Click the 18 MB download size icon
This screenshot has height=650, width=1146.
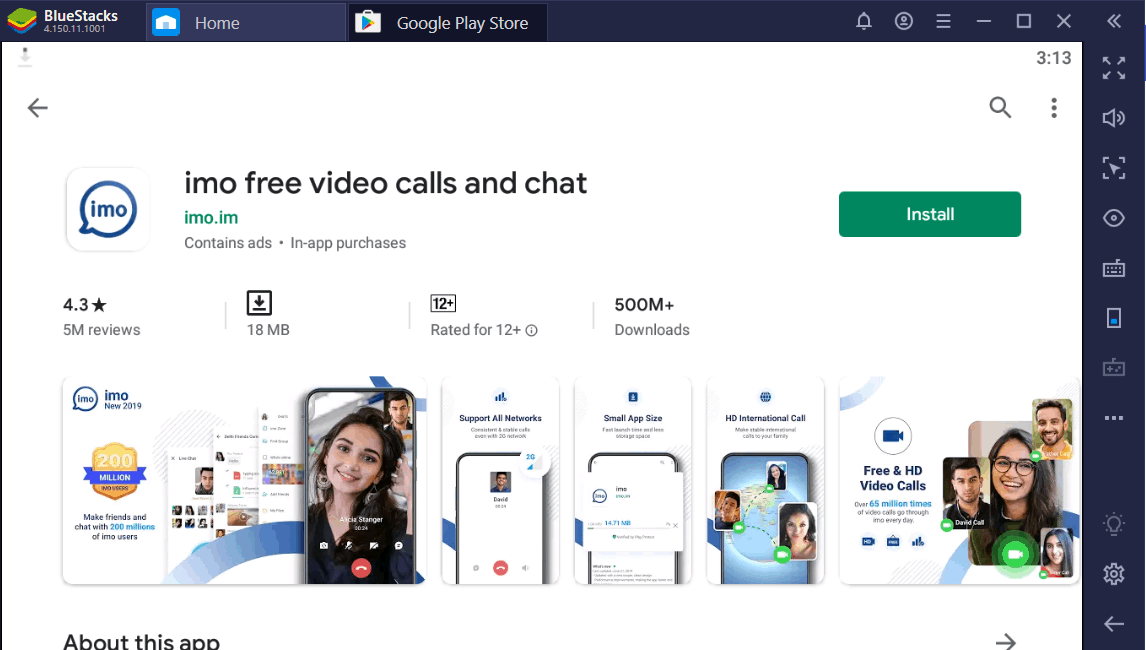click(x=259, y=303)
